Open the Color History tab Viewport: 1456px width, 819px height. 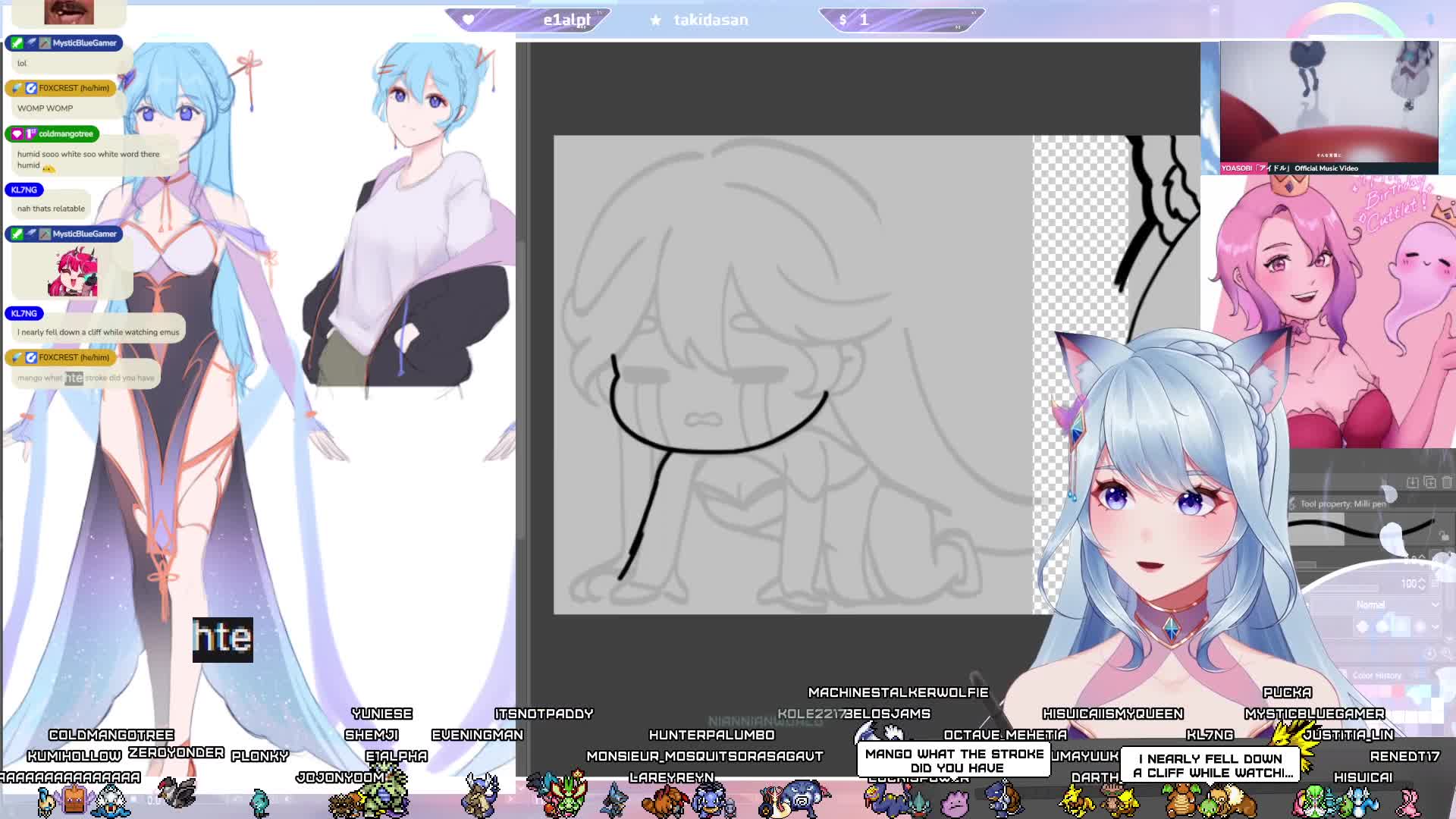(1376, 675)
